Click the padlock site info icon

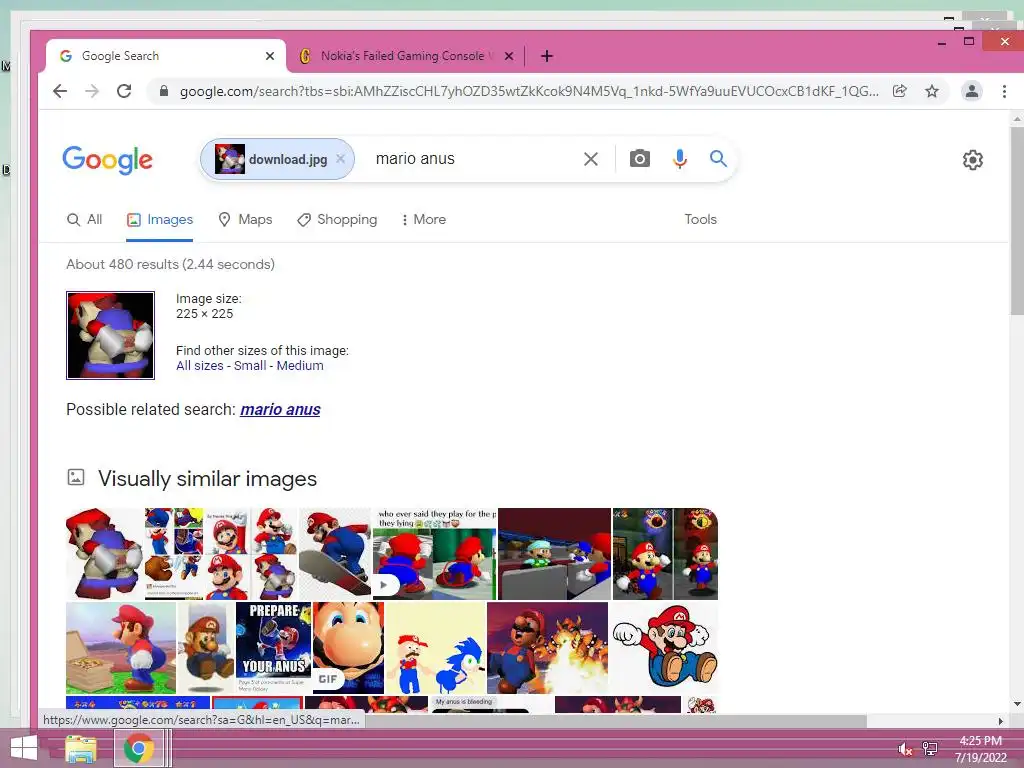pos(164,91)
